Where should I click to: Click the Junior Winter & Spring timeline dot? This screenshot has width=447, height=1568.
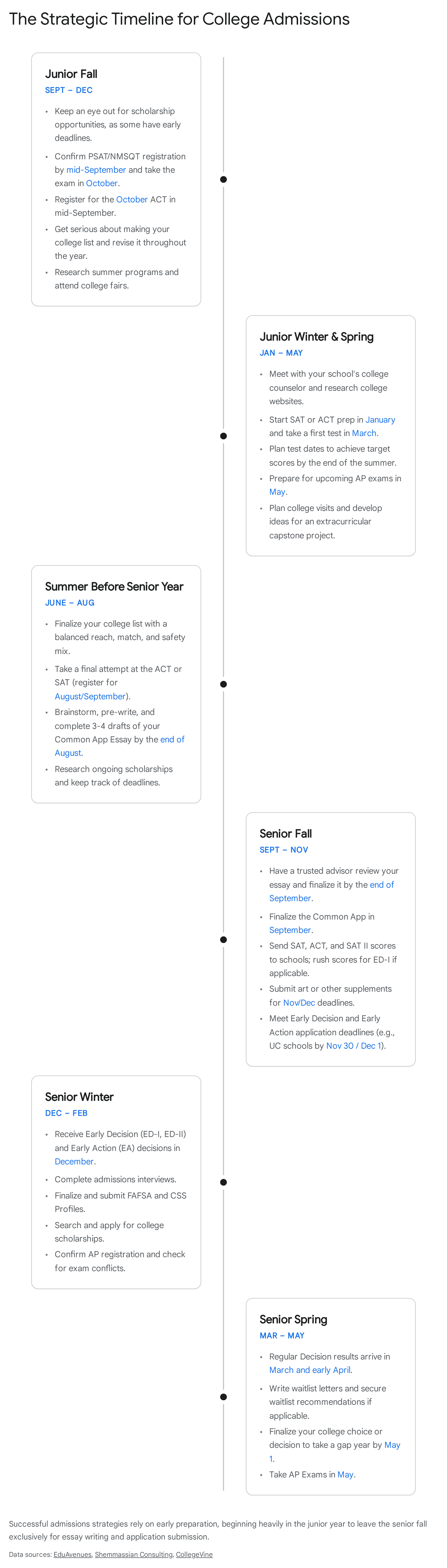[x=223, y=436]
